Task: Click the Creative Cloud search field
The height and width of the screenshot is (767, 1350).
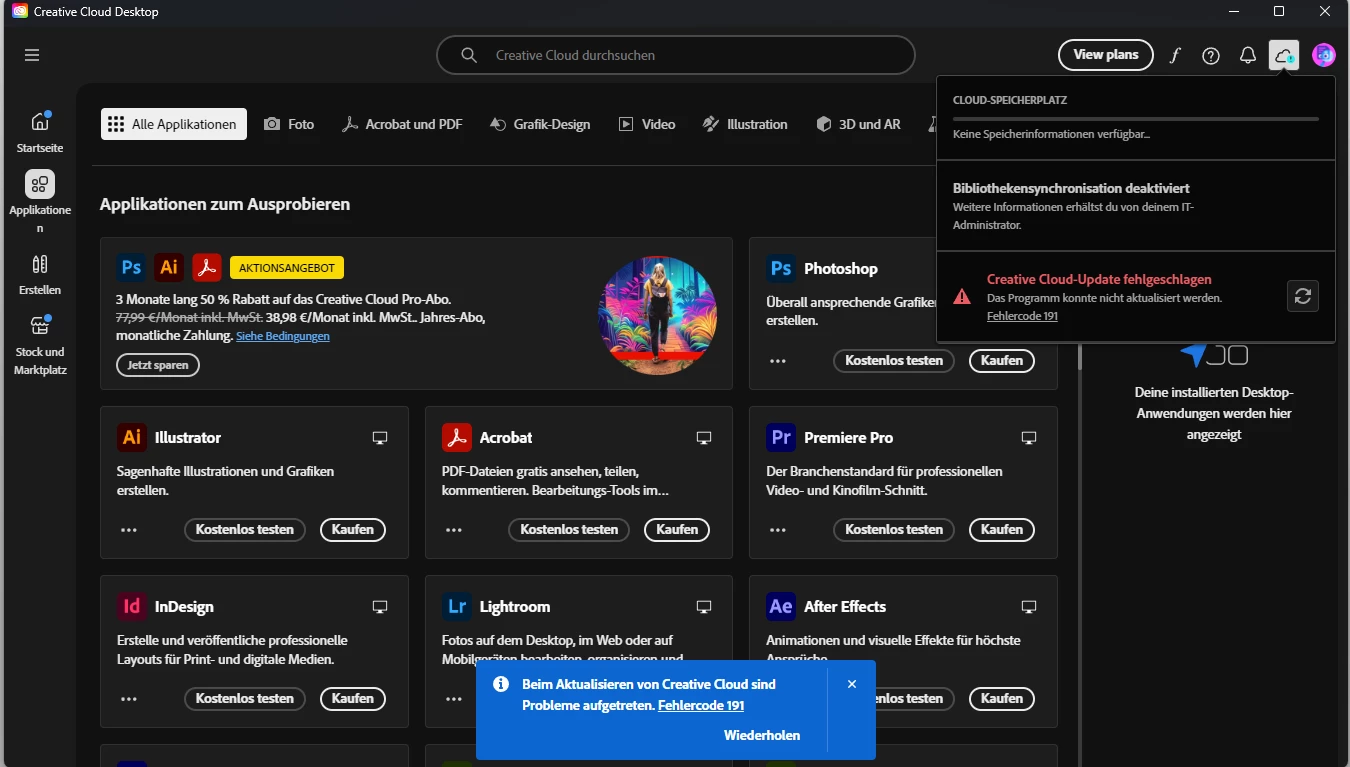Action: click(676, 55)
